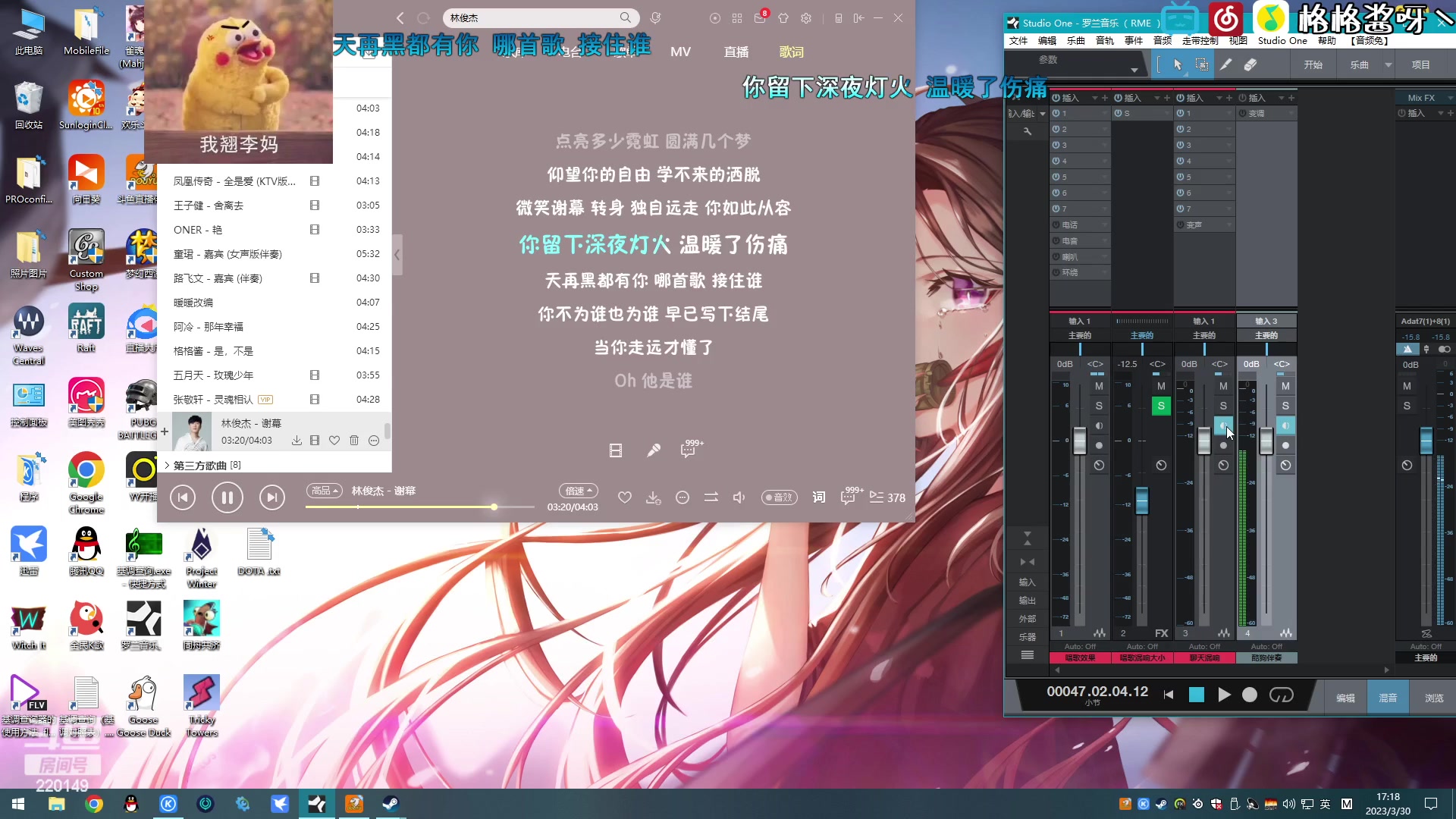Open the 倍速 playback speed dropdown
This screenshot has height=819, width=1456.
pos(579,491)
